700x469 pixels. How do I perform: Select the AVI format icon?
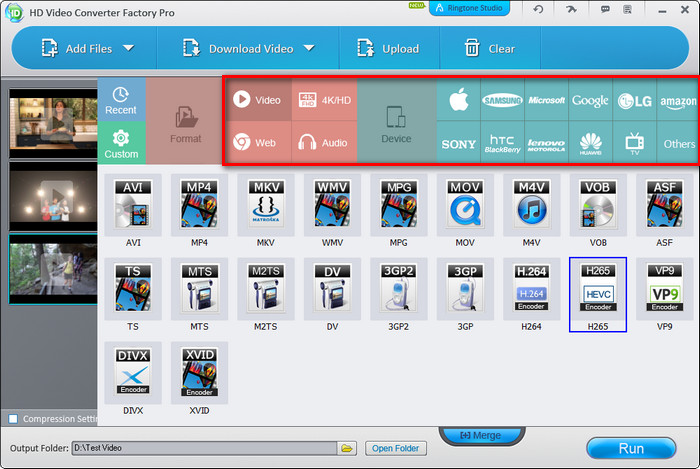tap(133, 205)
